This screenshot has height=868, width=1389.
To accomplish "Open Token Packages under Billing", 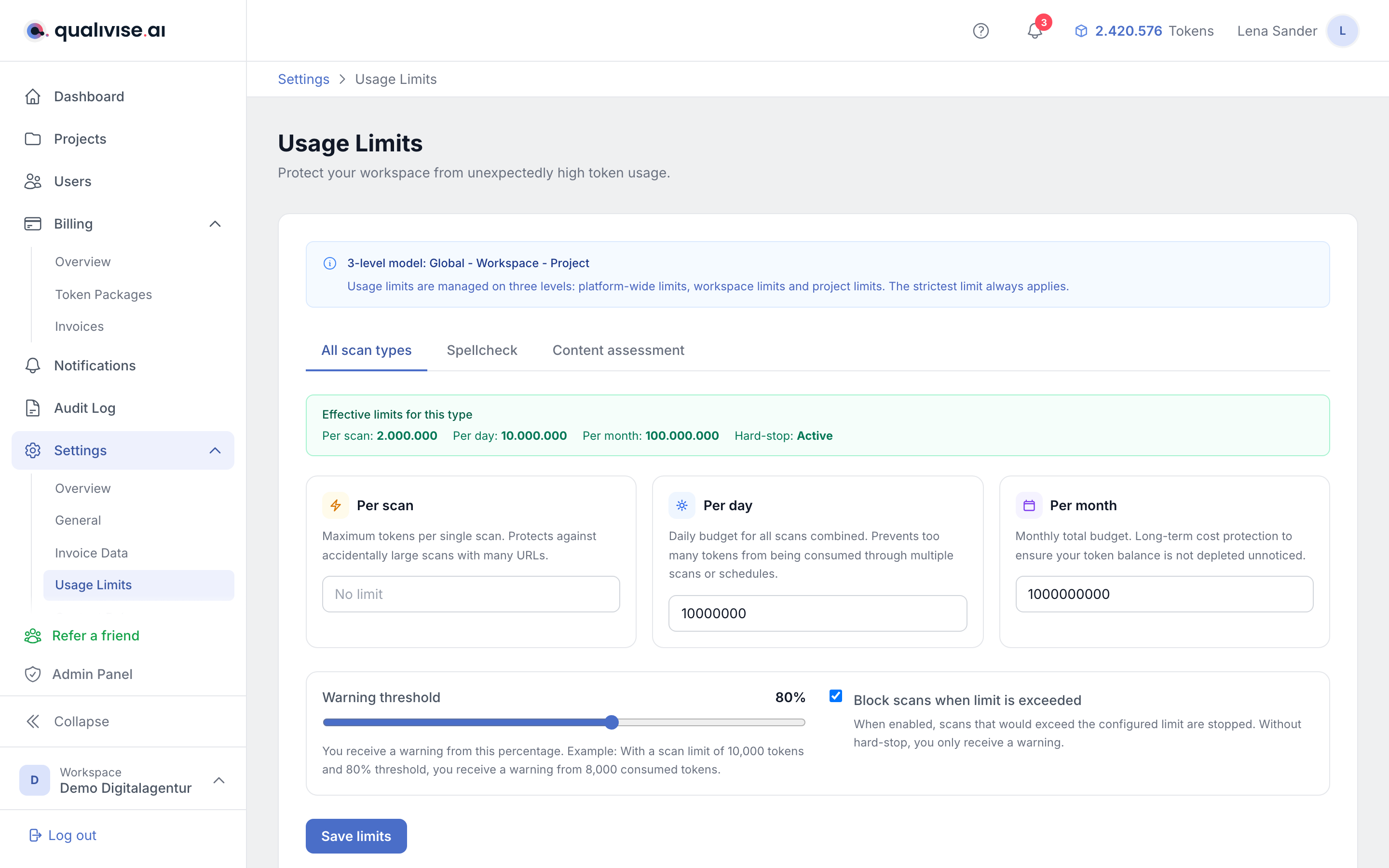I will (103, 295).
